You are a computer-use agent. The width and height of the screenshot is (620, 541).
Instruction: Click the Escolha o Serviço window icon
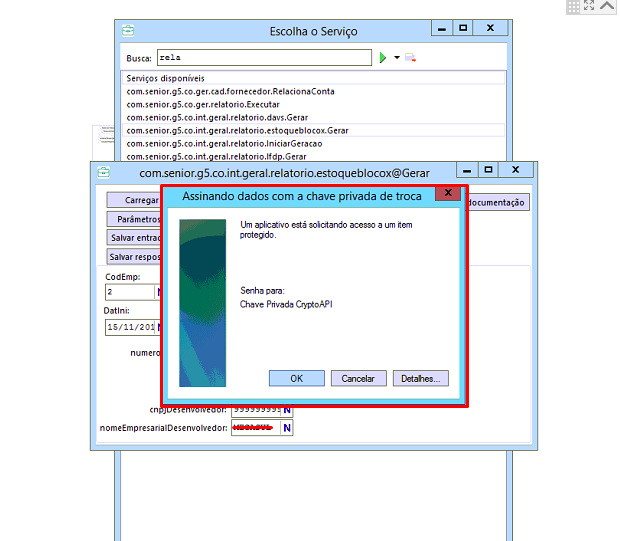(x=129, y=31)
